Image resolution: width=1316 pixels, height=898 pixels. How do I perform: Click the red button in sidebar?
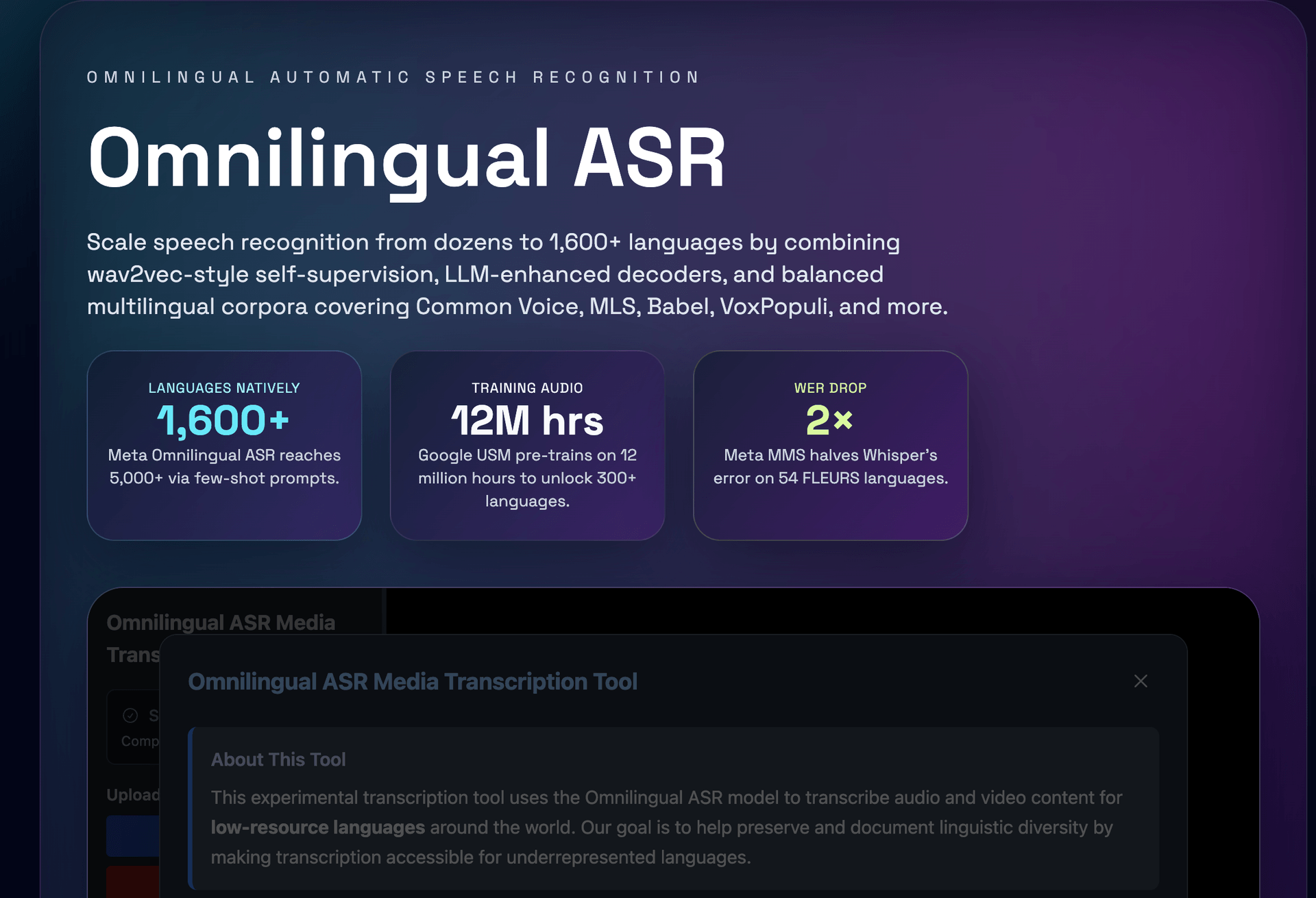(133, 882)
